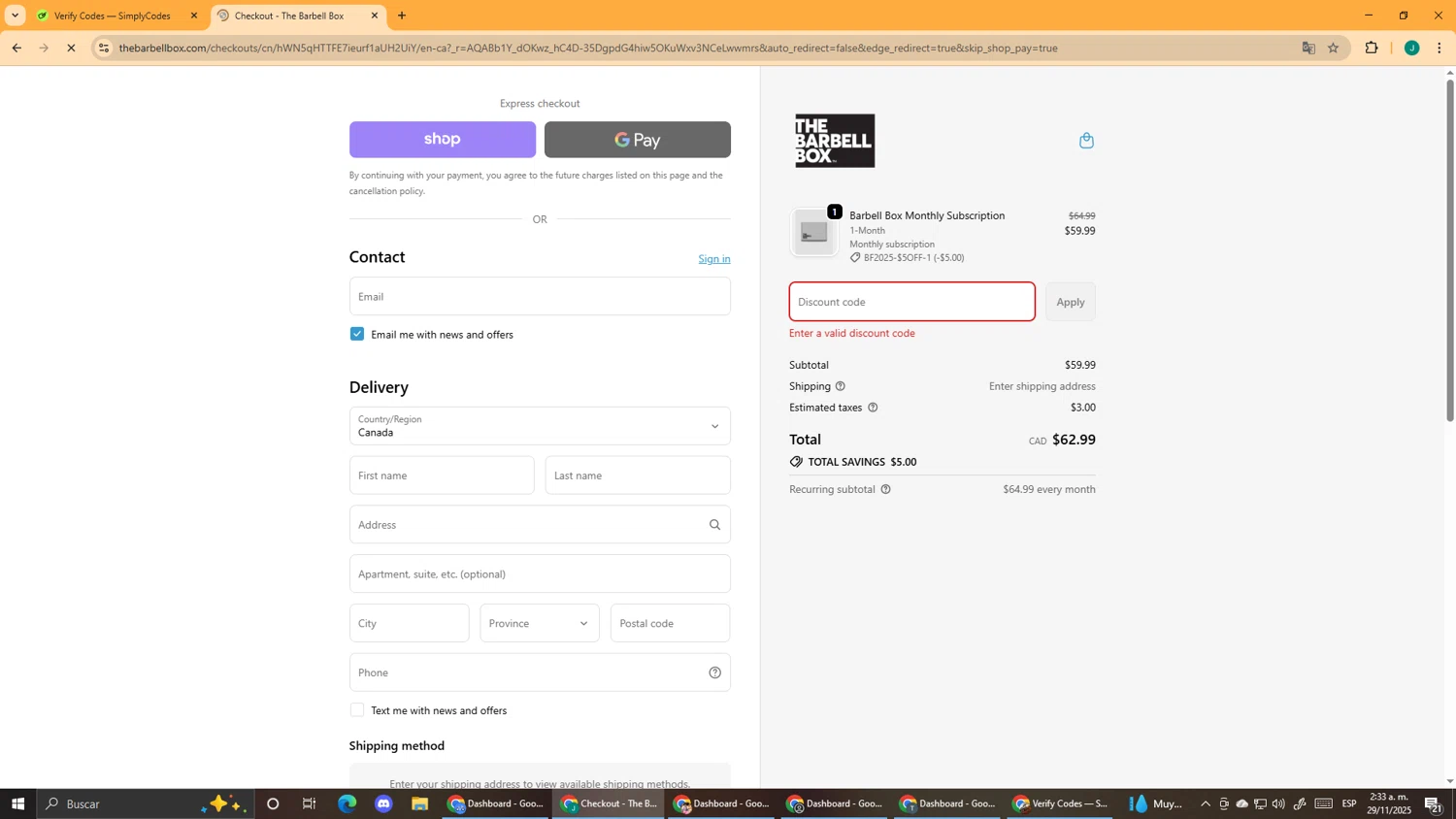Open the translate page icon

1308,48
